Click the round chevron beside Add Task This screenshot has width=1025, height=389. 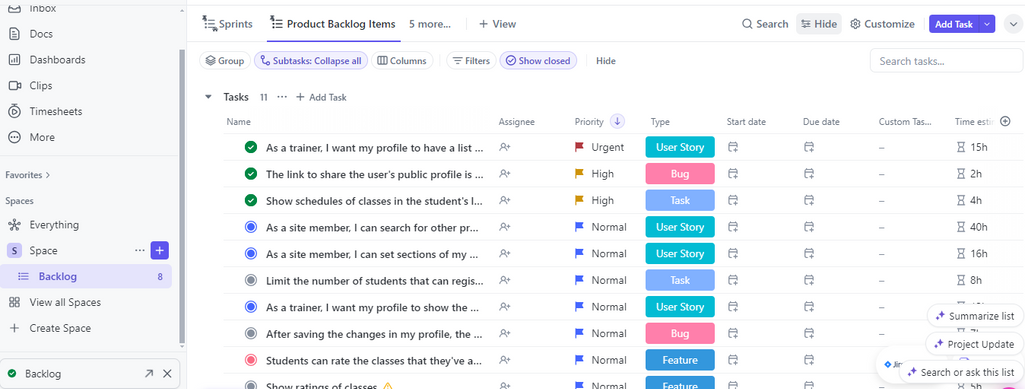click(1014, 24)
